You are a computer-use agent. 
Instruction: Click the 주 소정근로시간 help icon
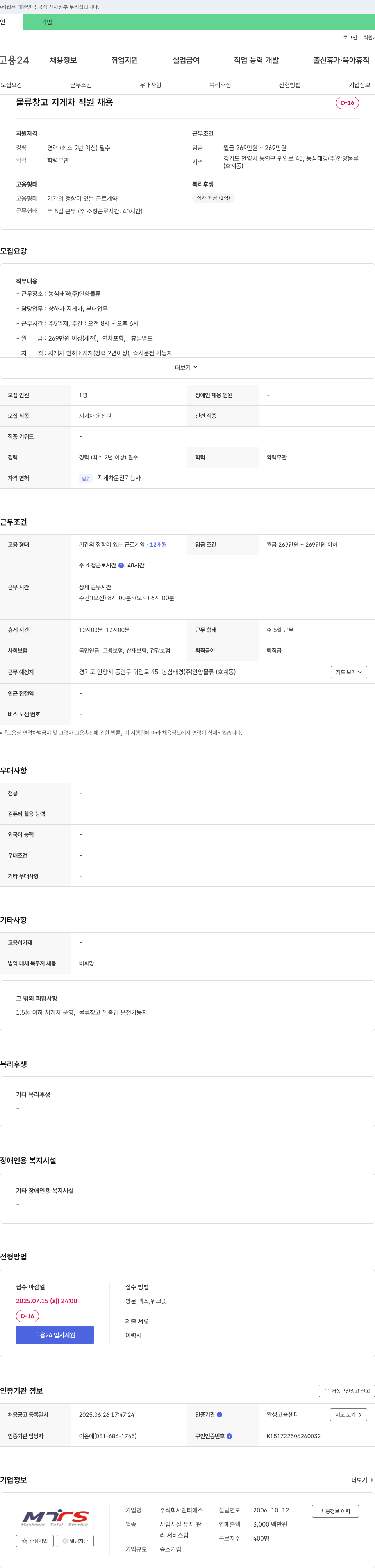pyautogui.click(x=121, y=565)
